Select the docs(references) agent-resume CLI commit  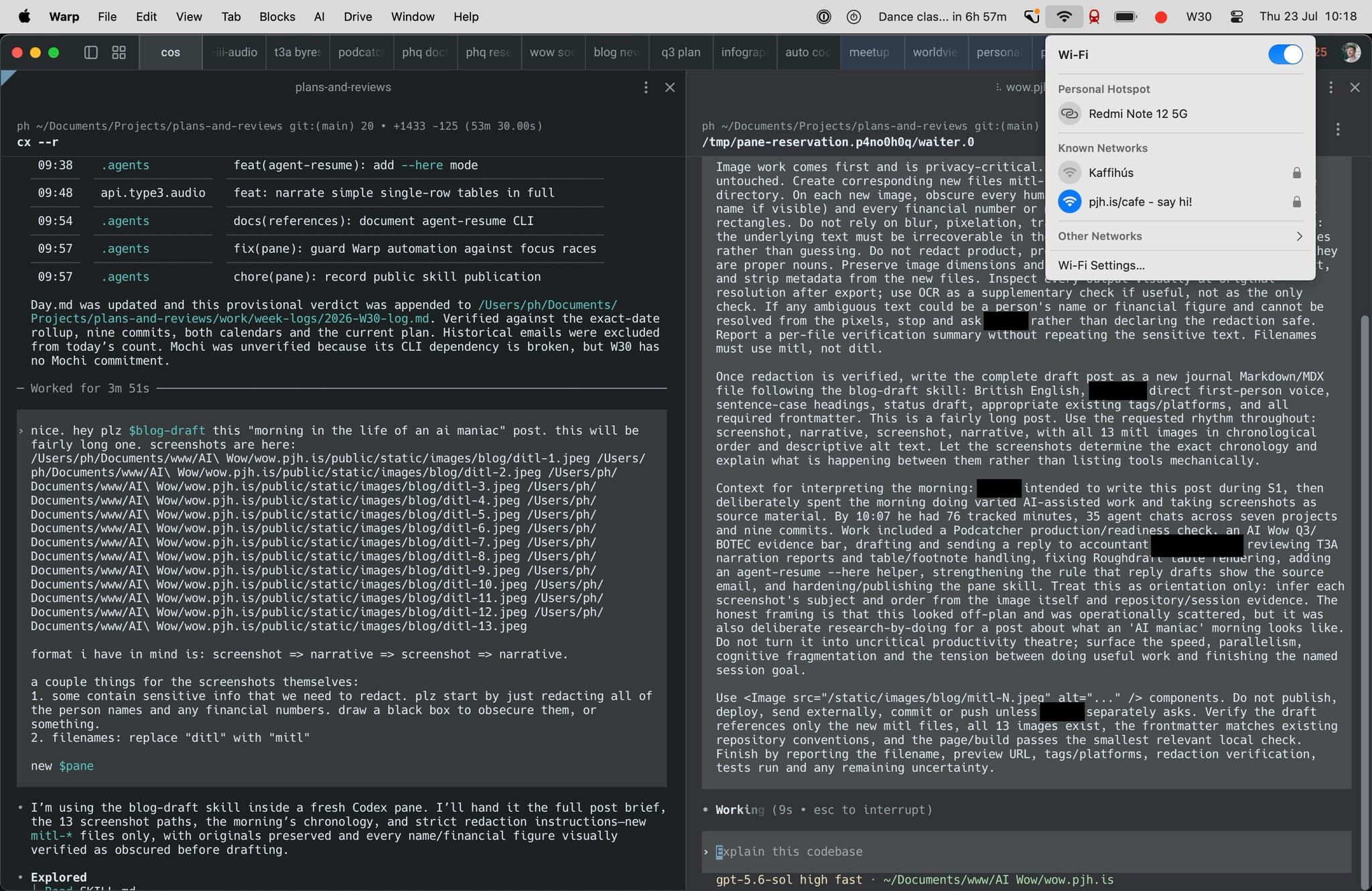[383, 221]
